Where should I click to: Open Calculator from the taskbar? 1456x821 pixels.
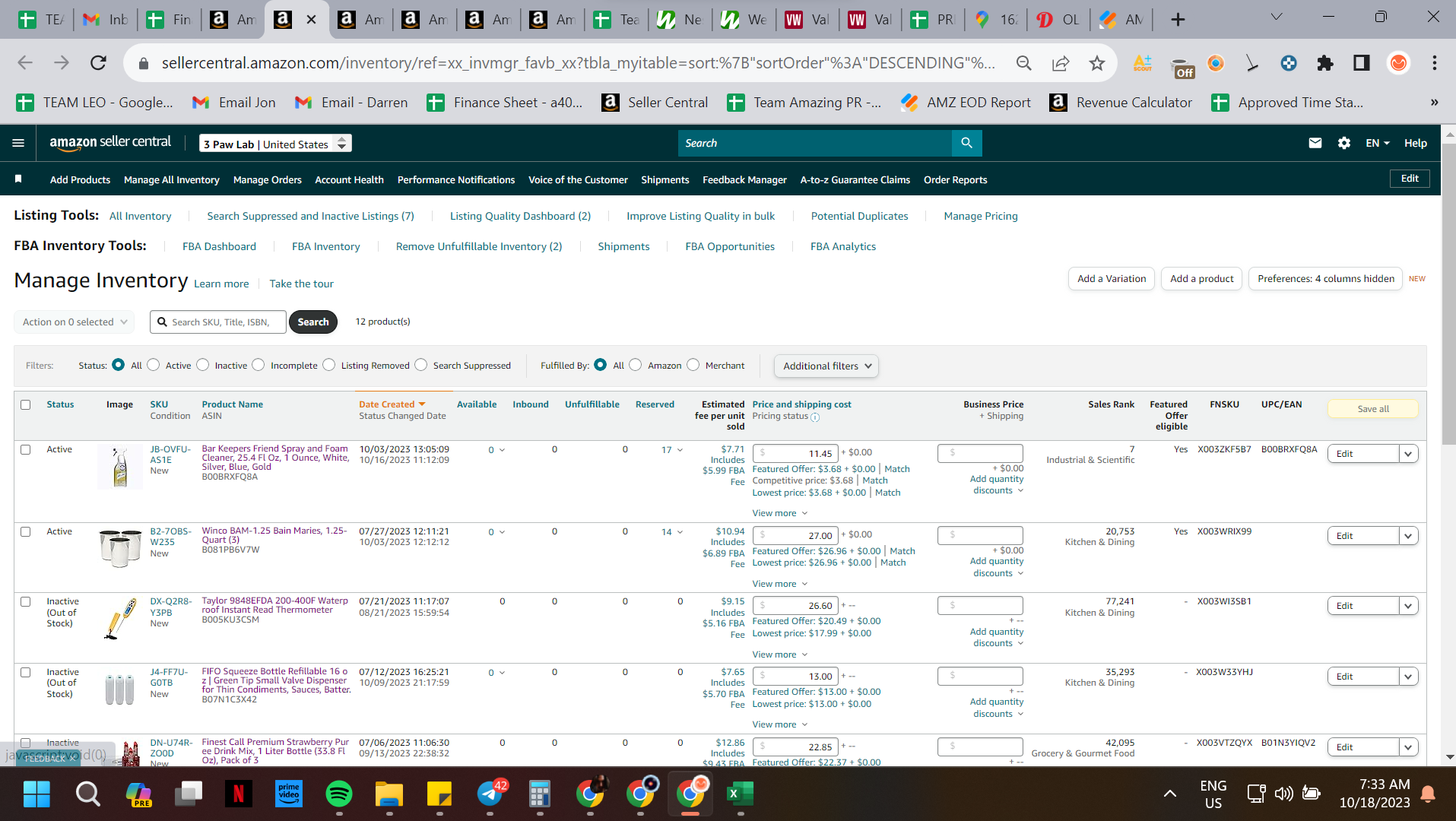pos(540,794)
